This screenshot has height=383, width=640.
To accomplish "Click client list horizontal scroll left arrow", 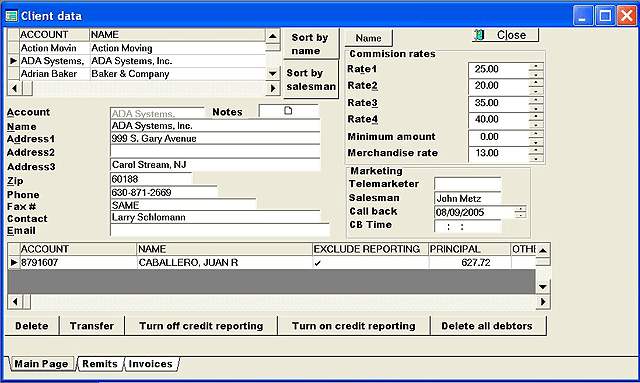I will [15, 88].
